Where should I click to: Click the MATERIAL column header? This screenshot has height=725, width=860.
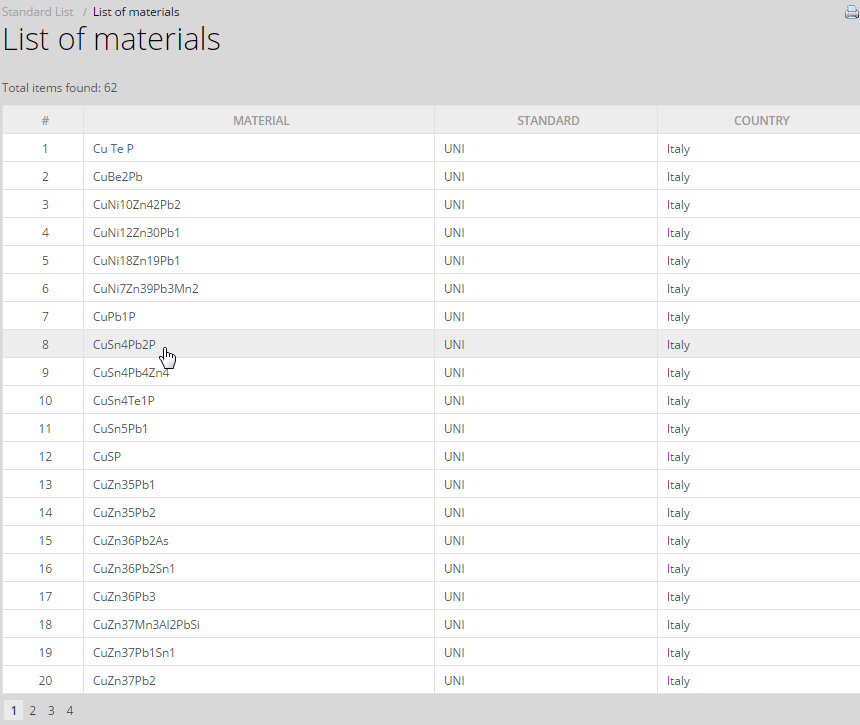point(261,121)
